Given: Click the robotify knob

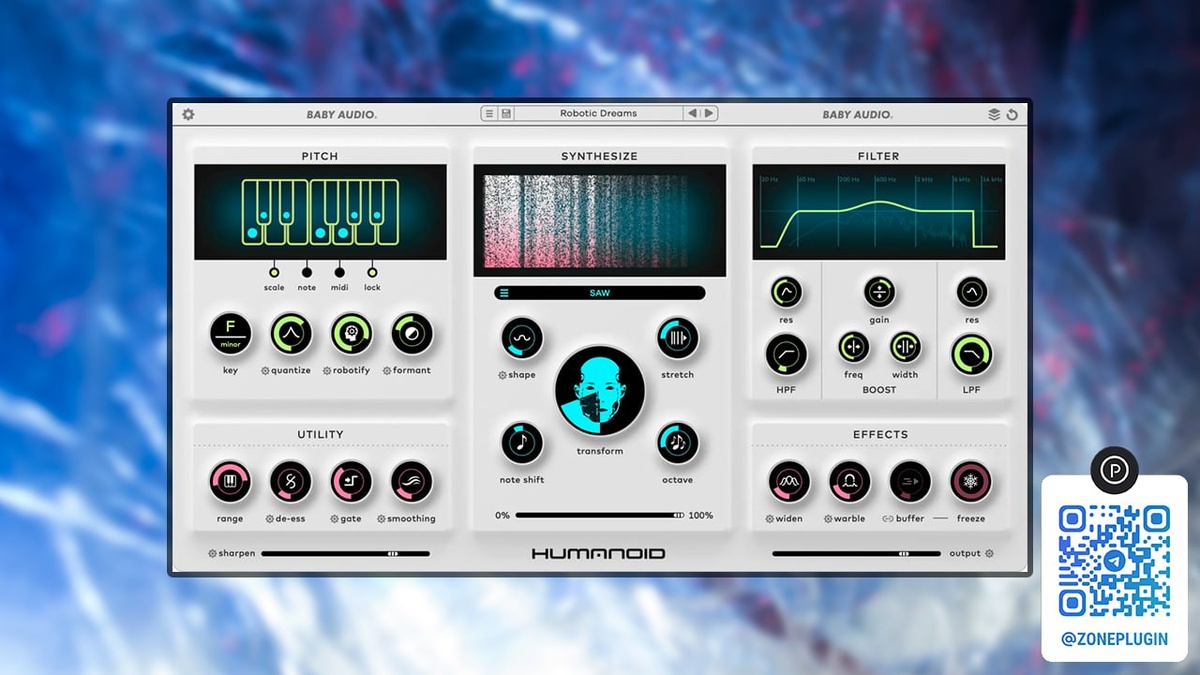Looking at the screenshot, I should coord(351,334).
